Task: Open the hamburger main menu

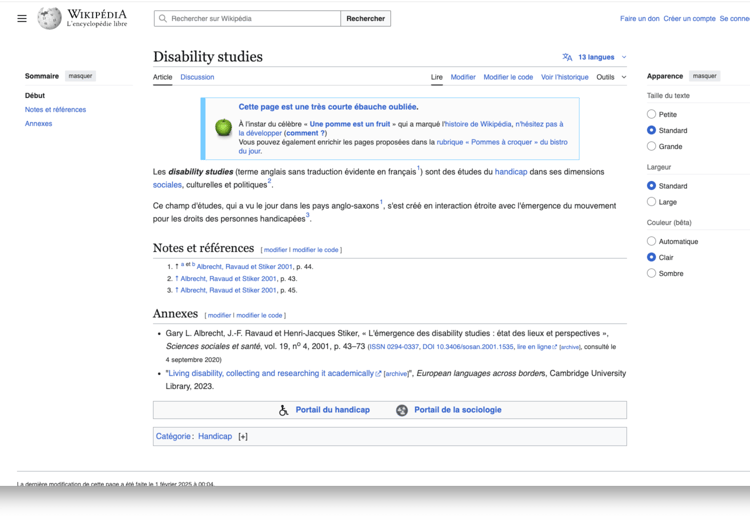Action: coord(22,18)
